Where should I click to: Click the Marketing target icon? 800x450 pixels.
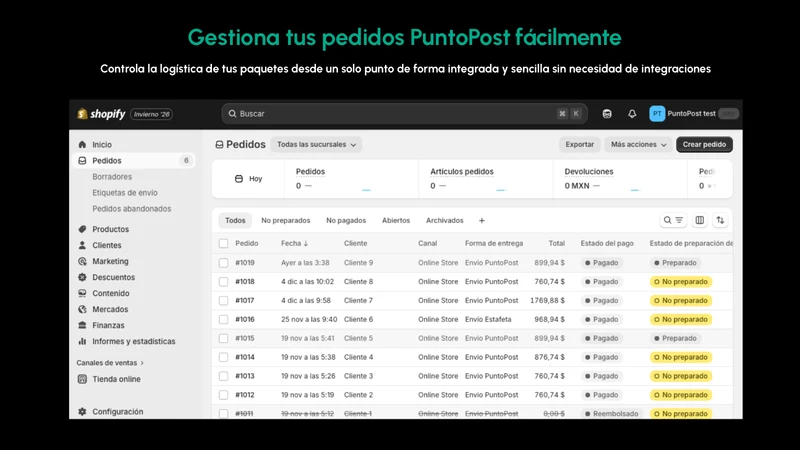82,261
